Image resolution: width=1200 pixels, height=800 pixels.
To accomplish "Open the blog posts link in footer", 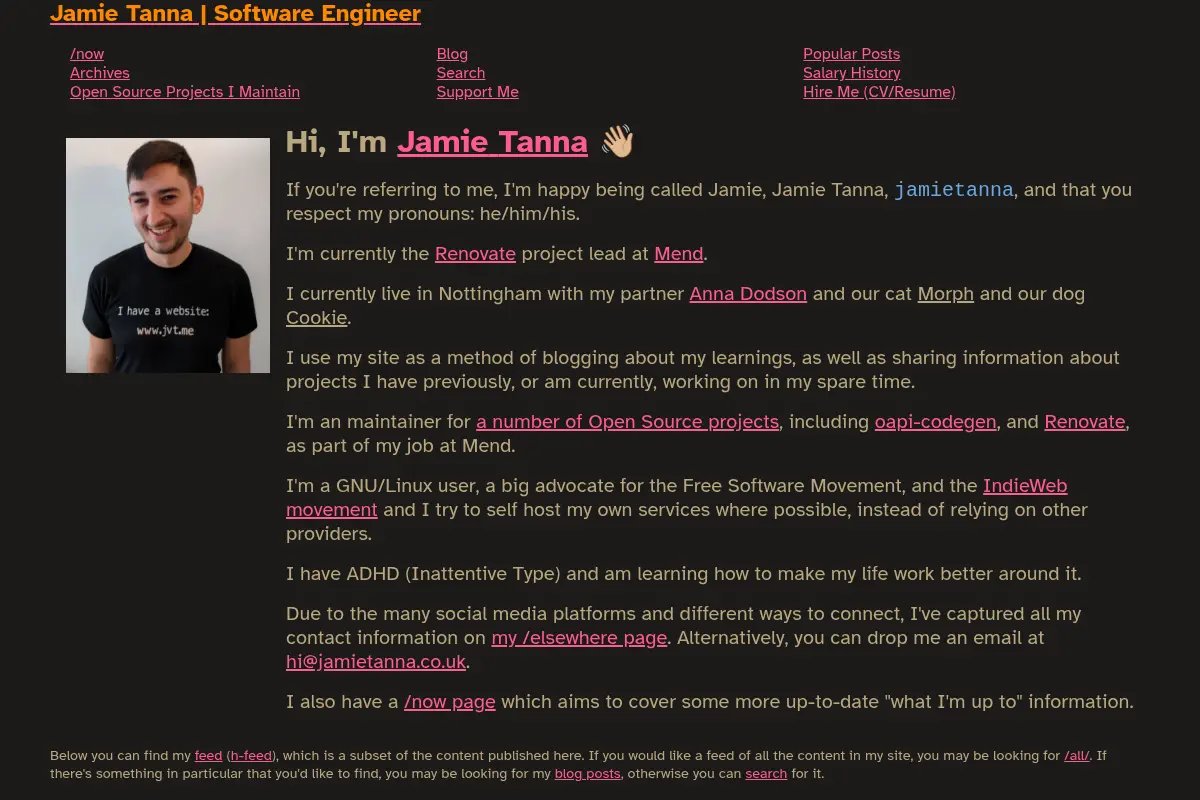I will pos(588,774).
